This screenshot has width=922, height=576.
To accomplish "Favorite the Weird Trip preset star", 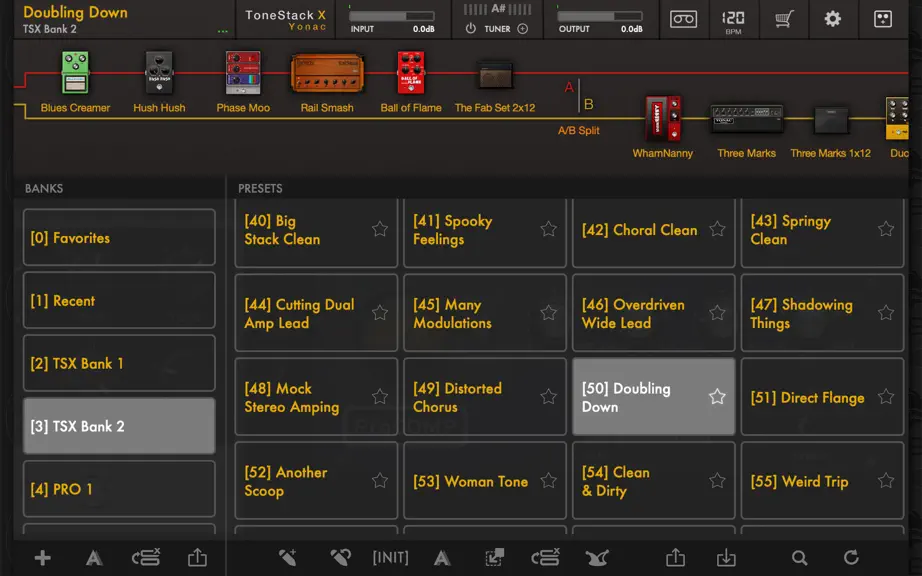I will tap(886, 480).
